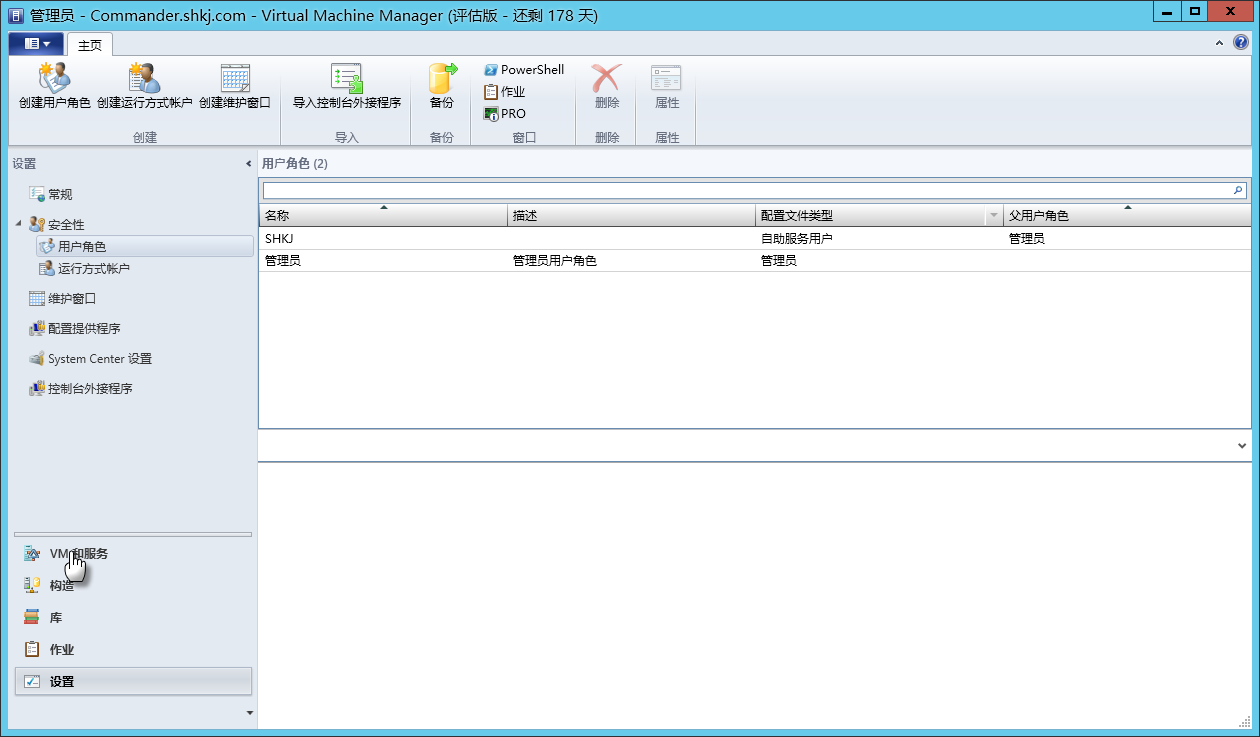Open the 作业 window from the ribbon

pyautogui.click(x=505, y=92)
